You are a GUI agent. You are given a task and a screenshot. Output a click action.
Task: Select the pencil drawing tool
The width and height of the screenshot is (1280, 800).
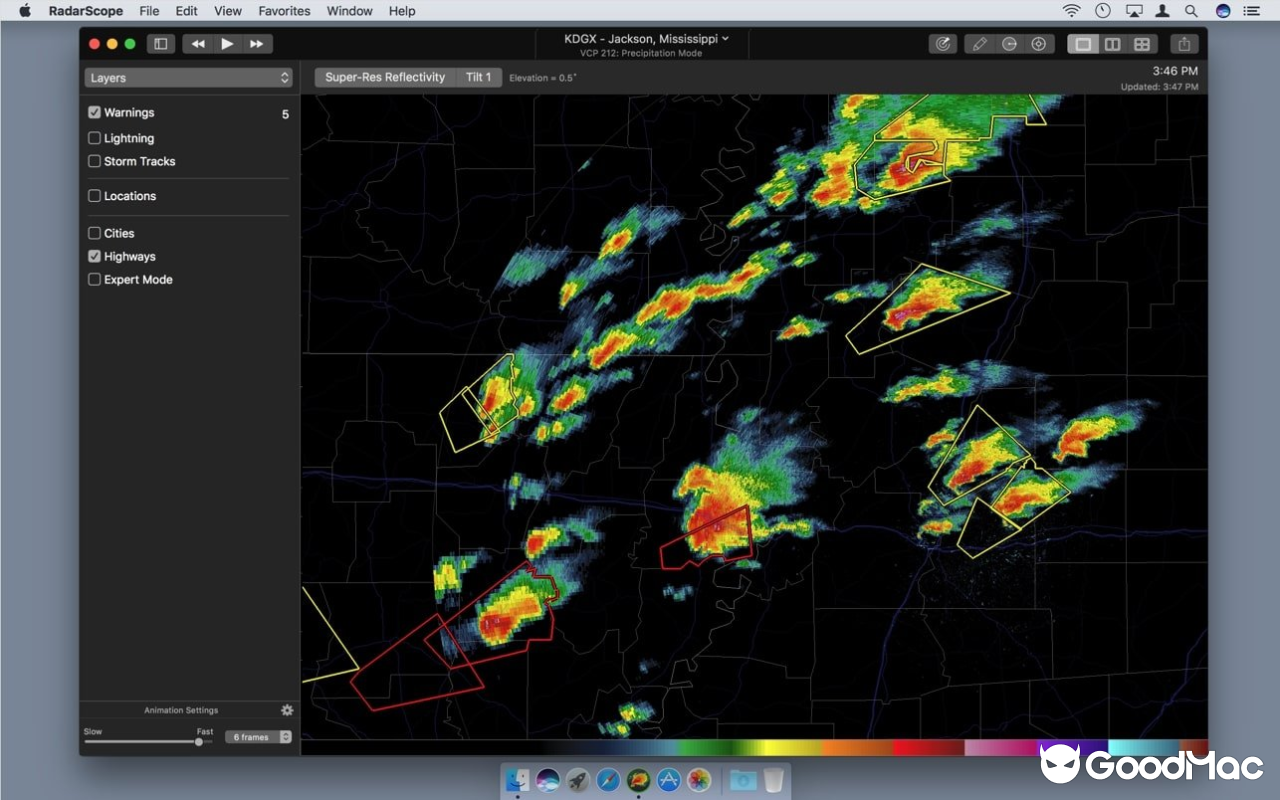(980, 44)
